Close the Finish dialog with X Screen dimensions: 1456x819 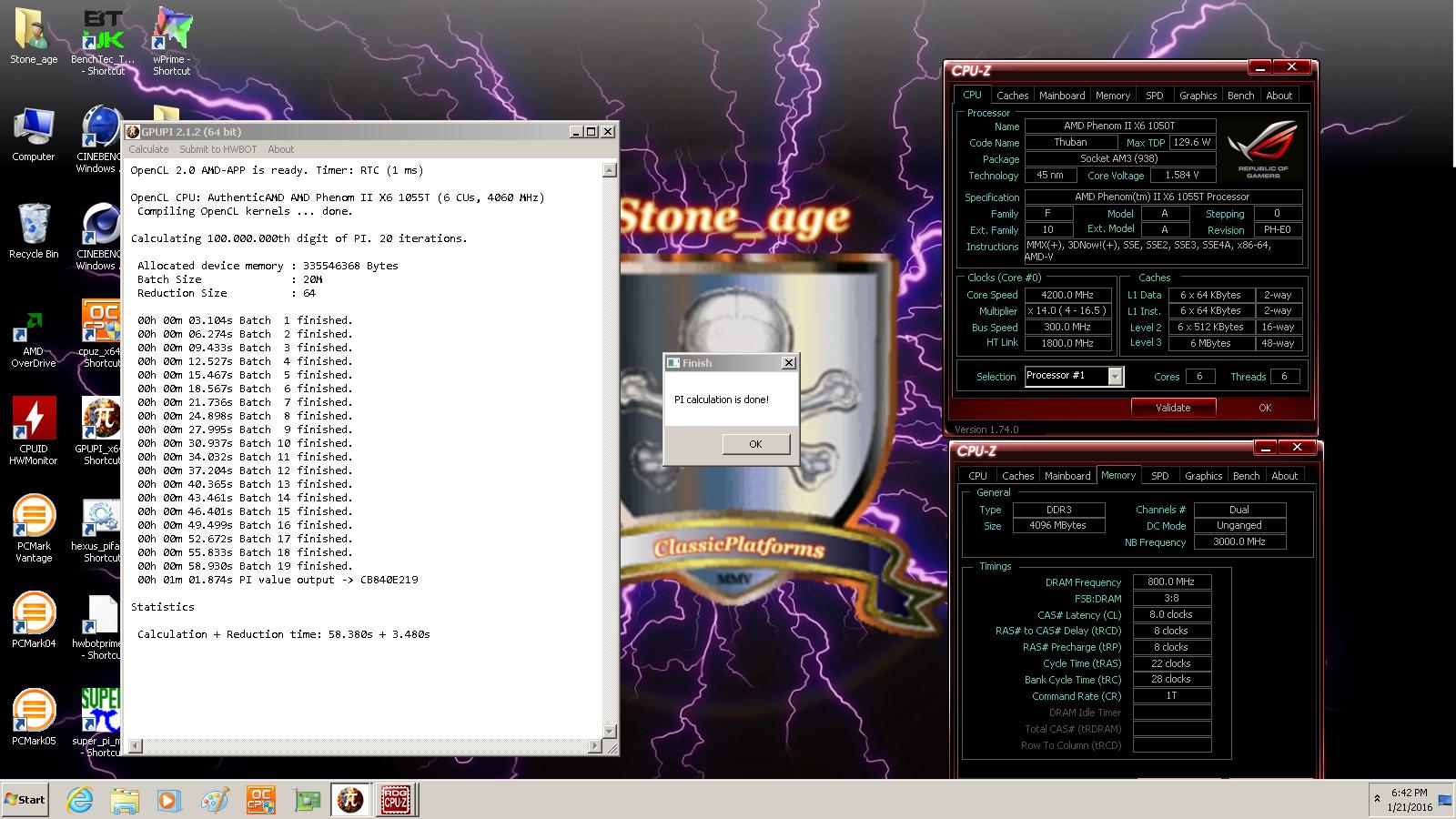click(x=789, y=362)
